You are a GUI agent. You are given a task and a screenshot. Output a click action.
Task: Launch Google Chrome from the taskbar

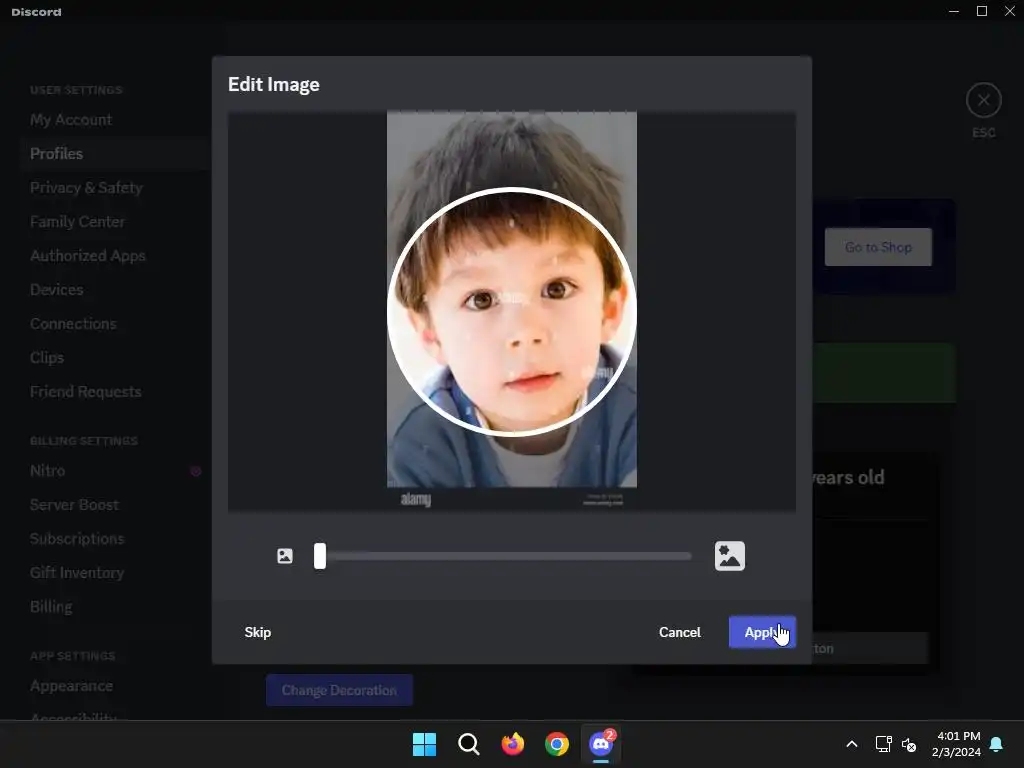coord(556,744)
